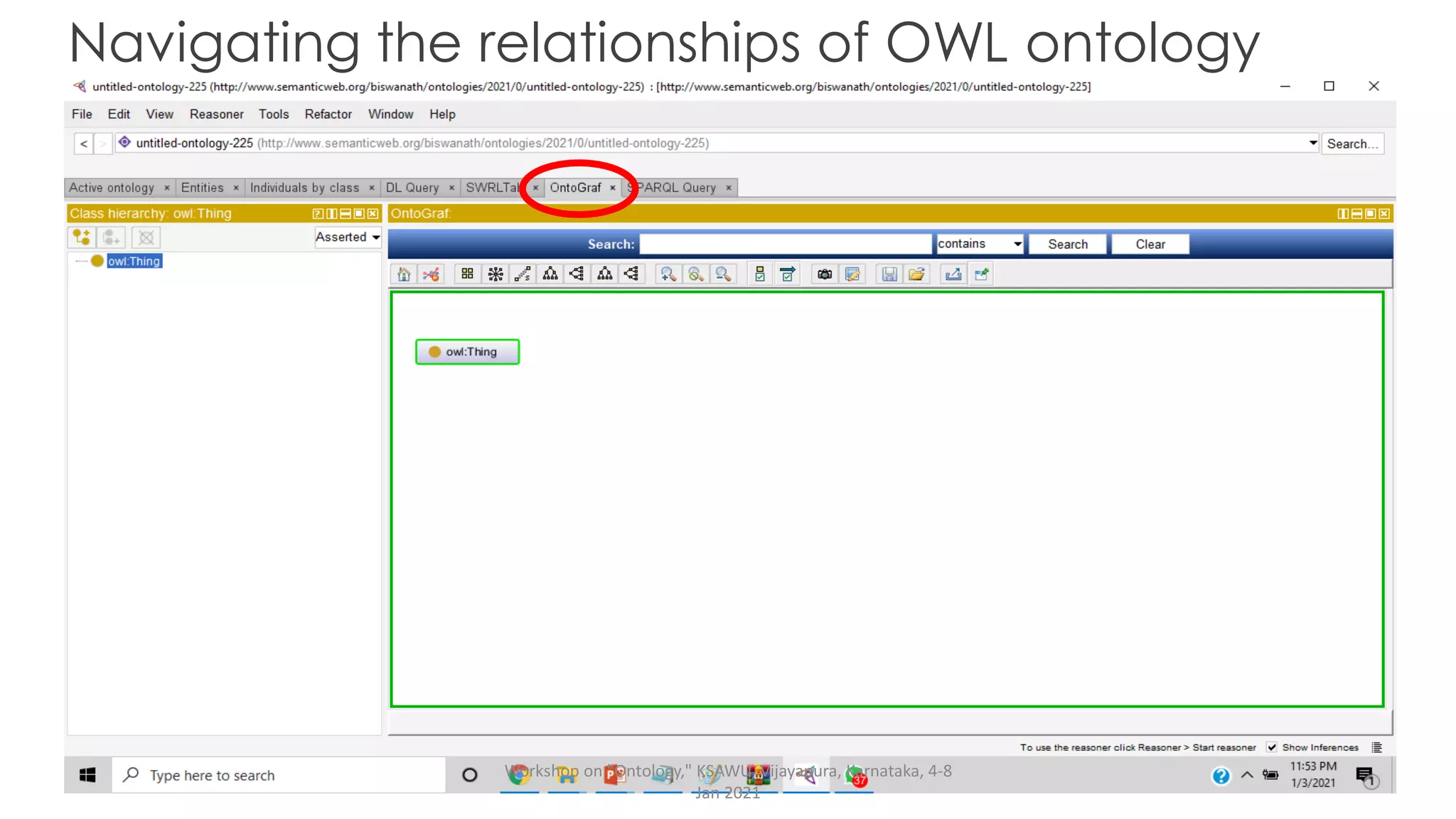Image resolution: width=1456 pixels, height=819 pixels.
Task: Open the Reasoner menu
Action: click(x=216, y=114)
